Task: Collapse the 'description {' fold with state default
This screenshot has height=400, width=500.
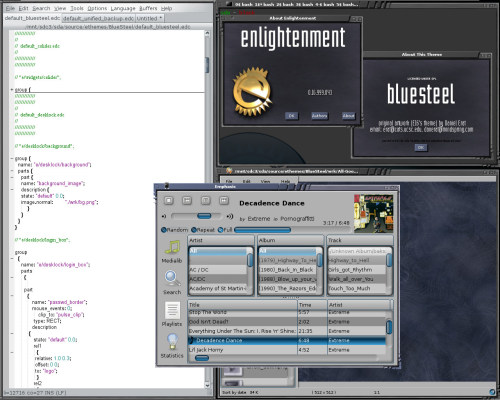Action: [x=12, y=190]
